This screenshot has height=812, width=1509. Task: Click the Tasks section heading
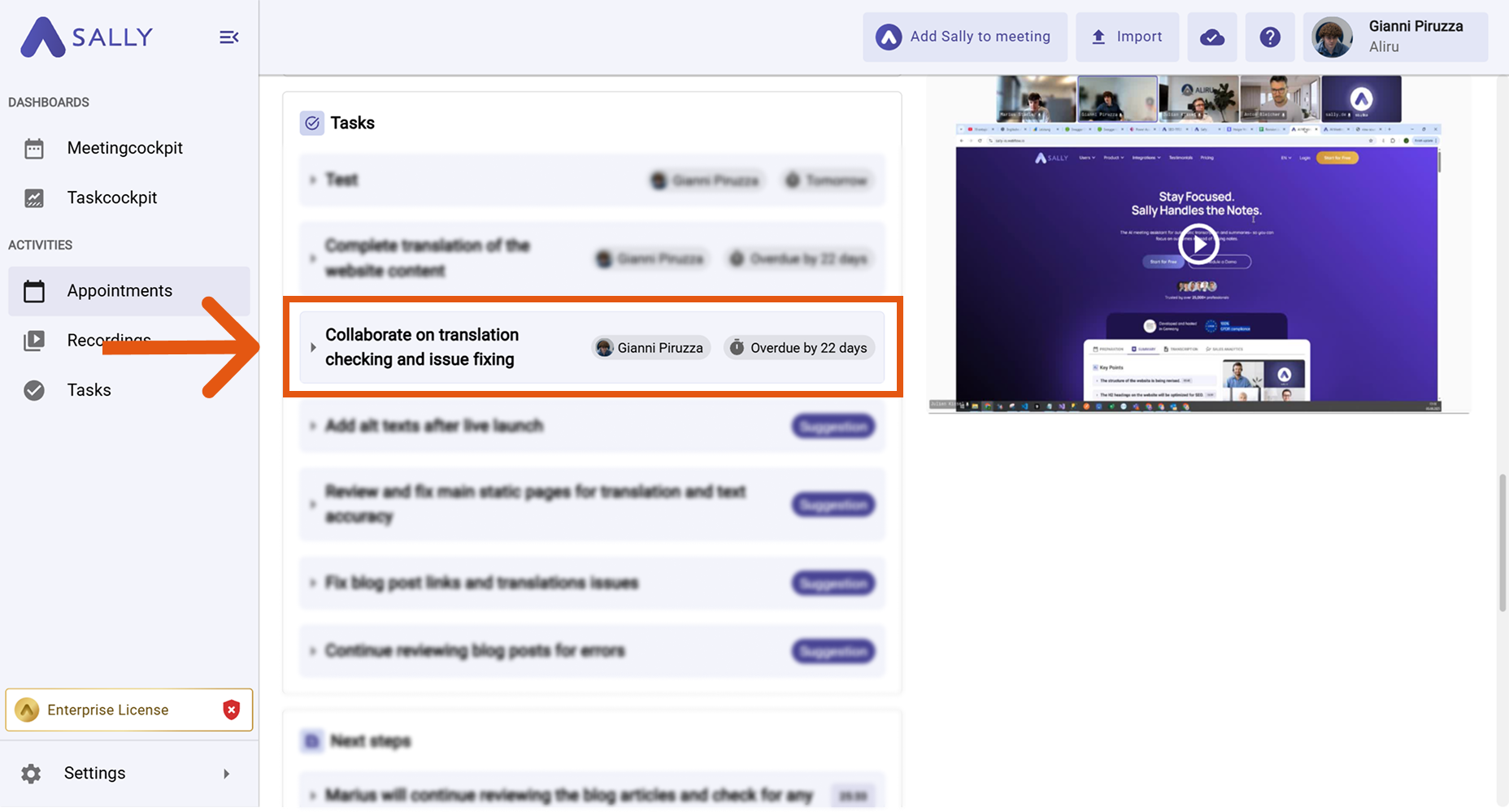point(352,123)
